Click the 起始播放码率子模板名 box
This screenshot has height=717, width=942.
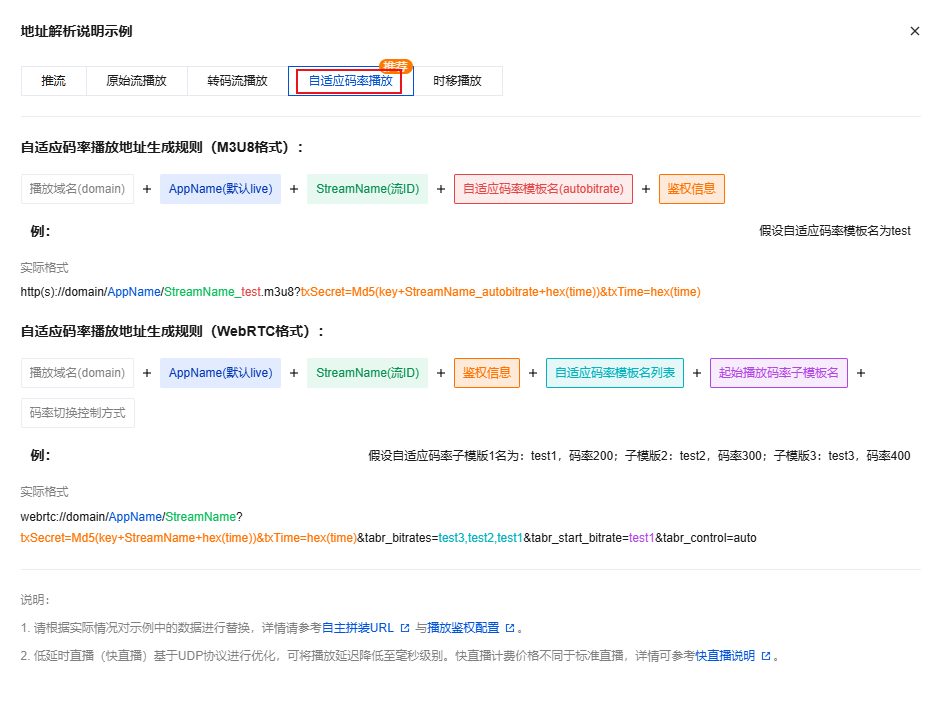coord(779,373)
